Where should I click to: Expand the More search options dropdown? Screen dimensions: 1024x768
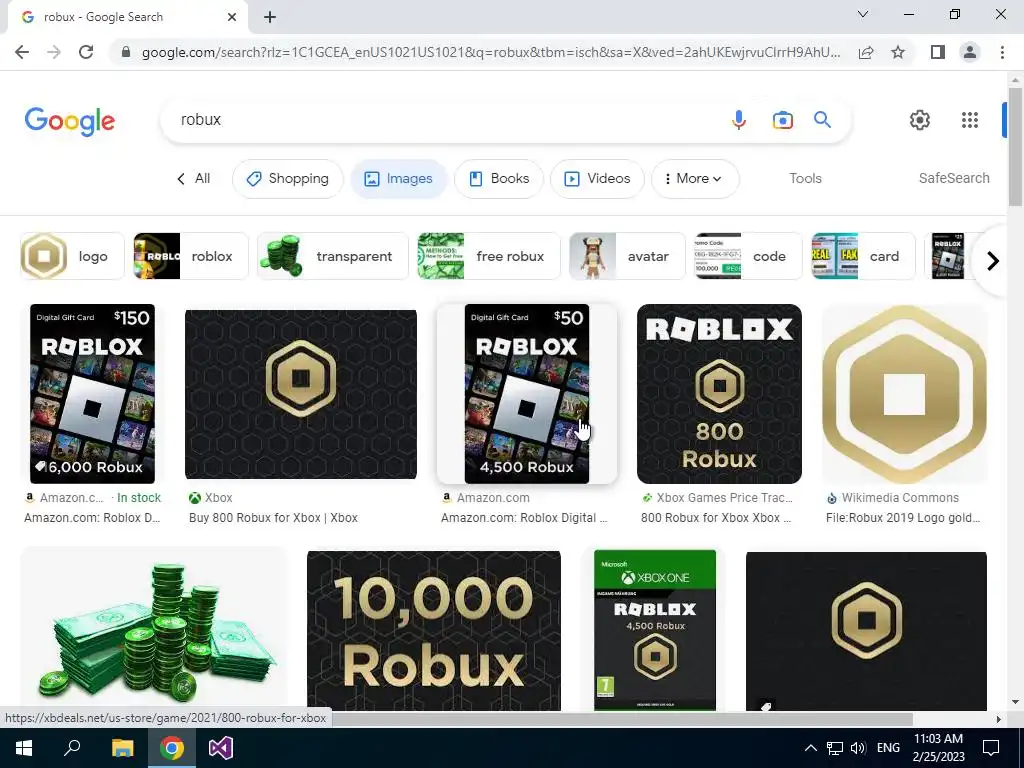695,178
